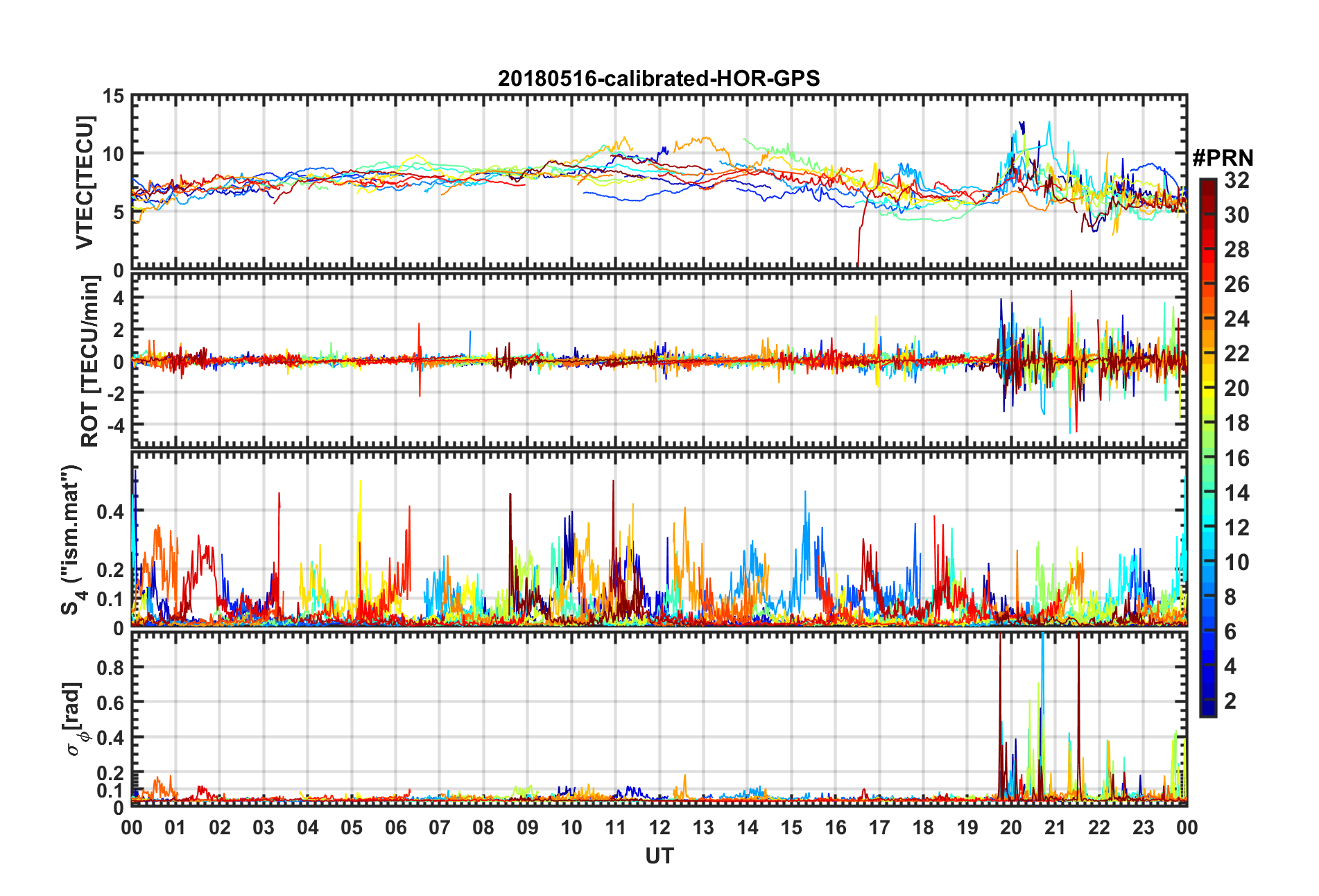Click the x-axis tick label 04
This screenshot has height=896, width=1319.
pyautogui.click(x=308, y=827)
